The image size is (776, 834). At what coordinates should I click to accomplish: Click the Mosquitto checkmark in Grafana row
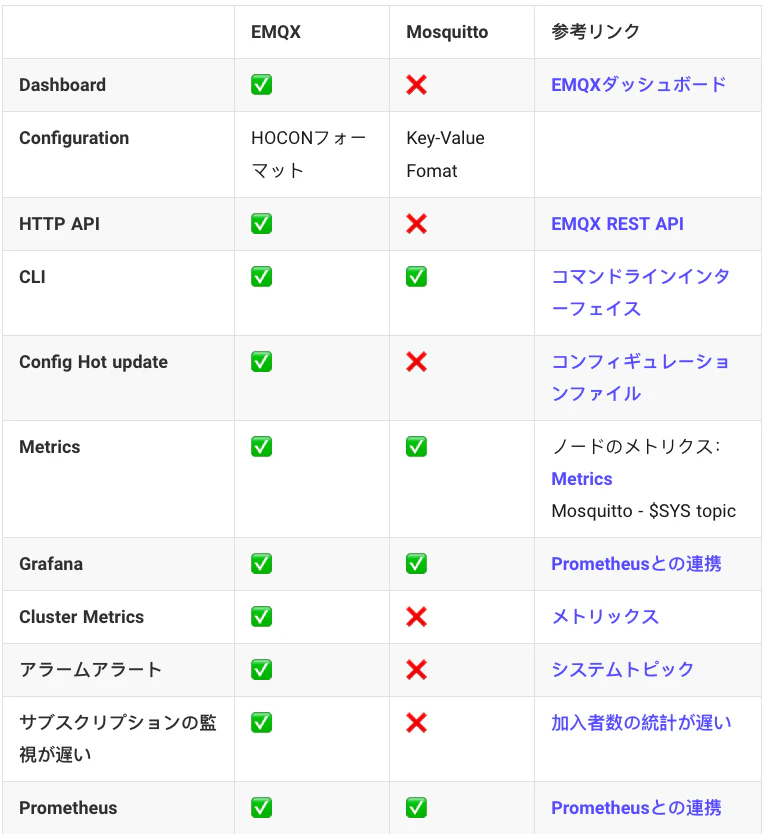click(416, 564)
